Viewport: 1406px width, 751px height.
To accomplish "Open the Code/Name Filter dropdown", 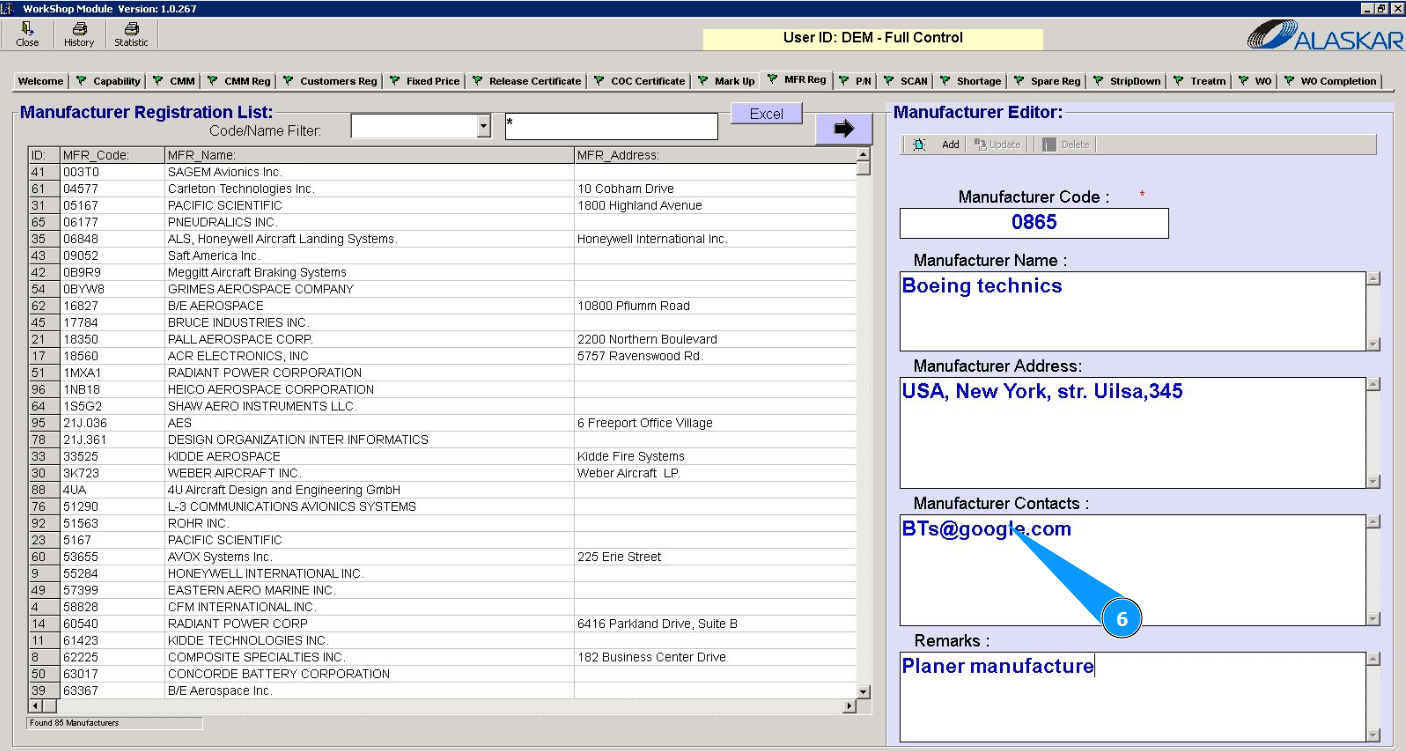I will pos(484,126).
